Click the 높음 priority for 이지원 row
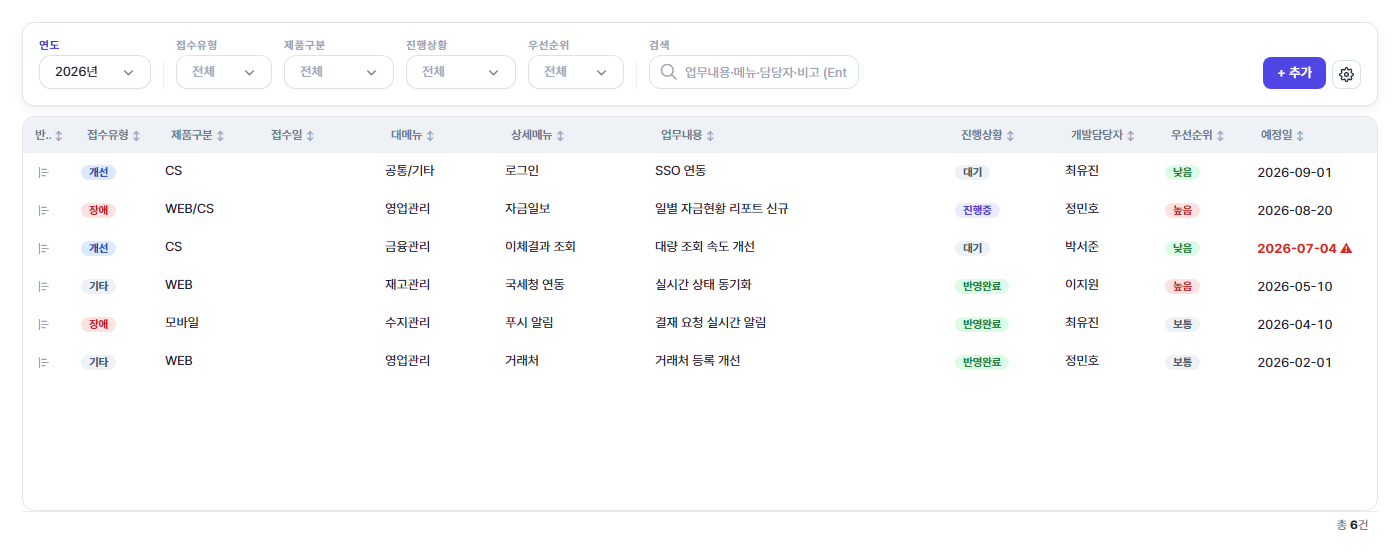Viewport: 1400px width, 560px height. pos(1182,286)
